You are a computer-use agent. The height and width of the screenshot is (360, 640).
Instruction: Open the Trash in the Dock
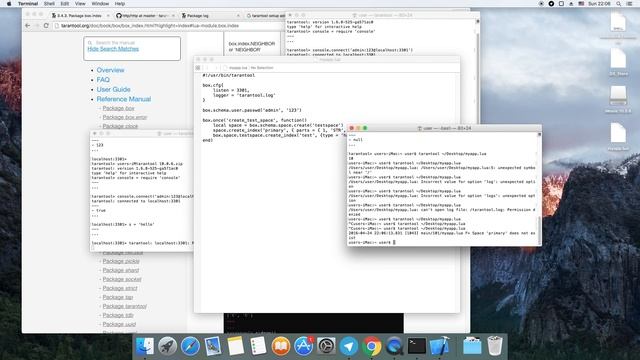click(495, 346)
